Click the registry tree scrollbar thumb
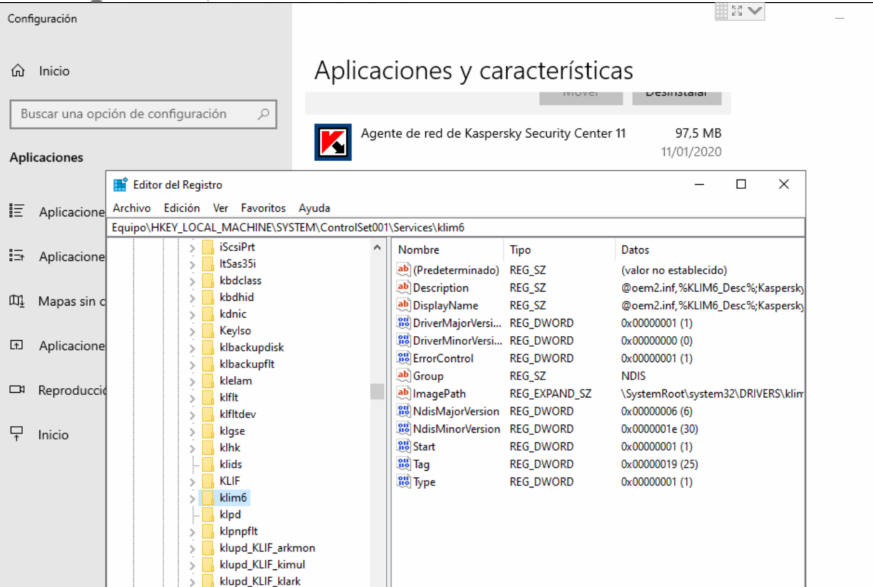This screenshot has width=873, height=587. (377, 391)
